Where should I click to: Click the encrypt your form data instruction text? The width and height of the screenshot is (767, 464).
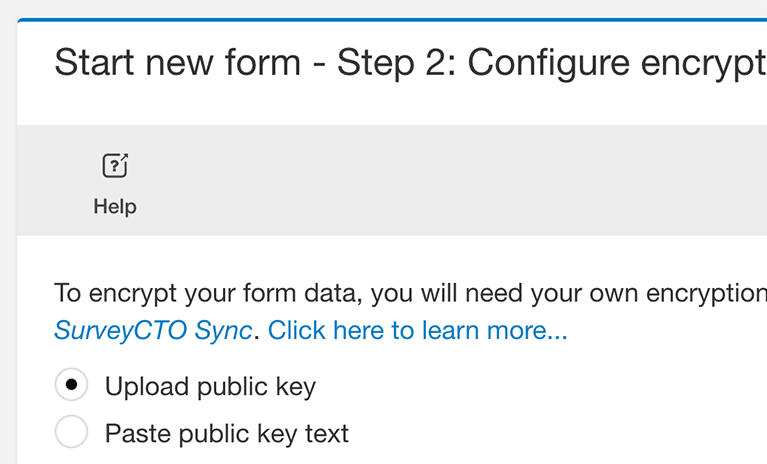[x=410, y=293]
